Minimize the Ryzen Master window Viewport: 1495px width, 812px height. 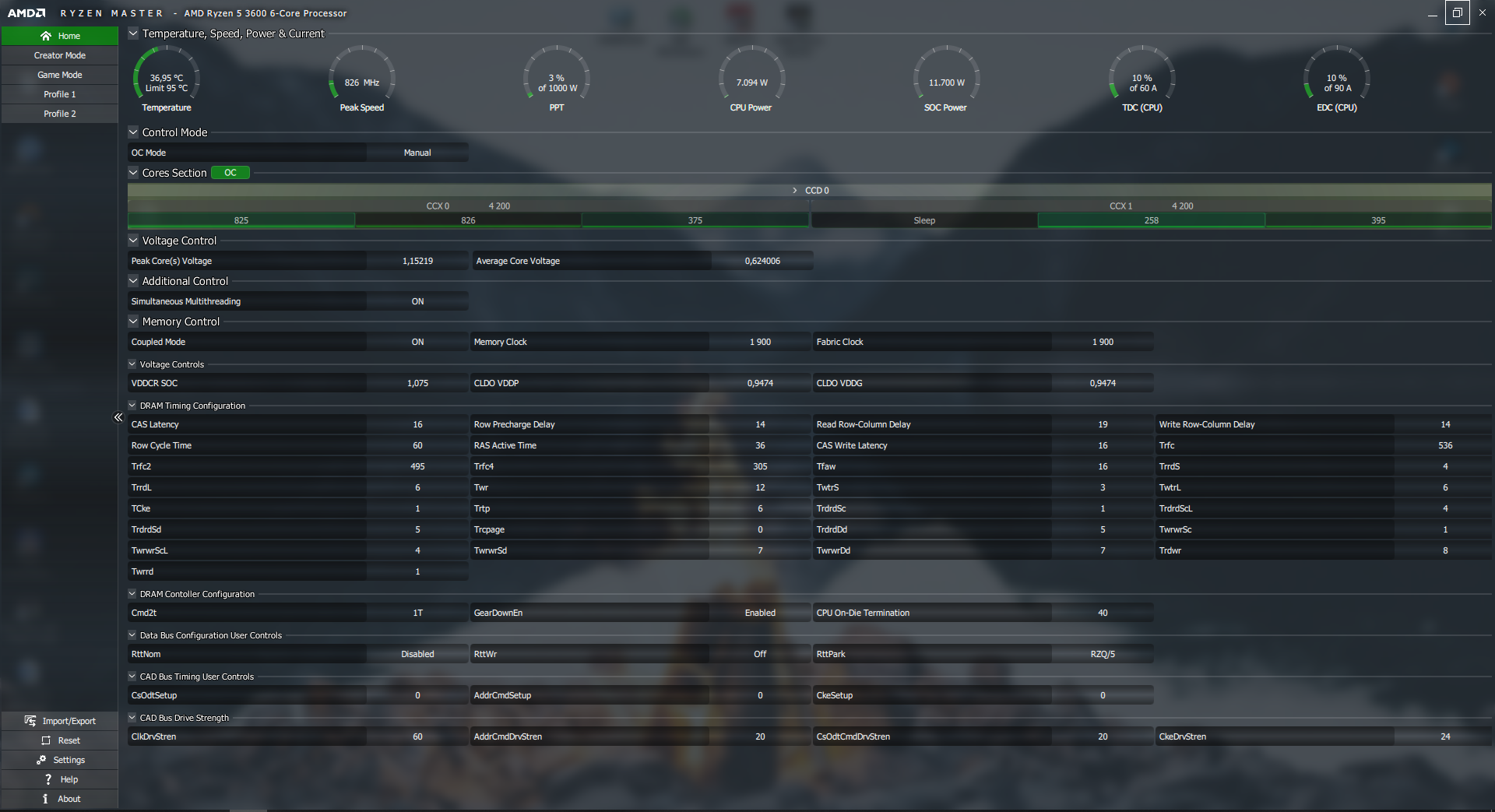[x=1433, y=13]
